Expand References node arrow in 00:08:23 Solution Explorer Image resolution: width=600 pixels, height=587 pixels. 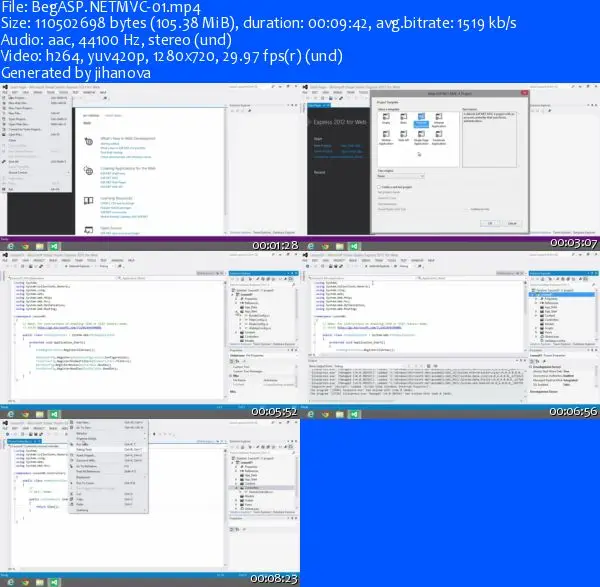[x=237, y=471]
